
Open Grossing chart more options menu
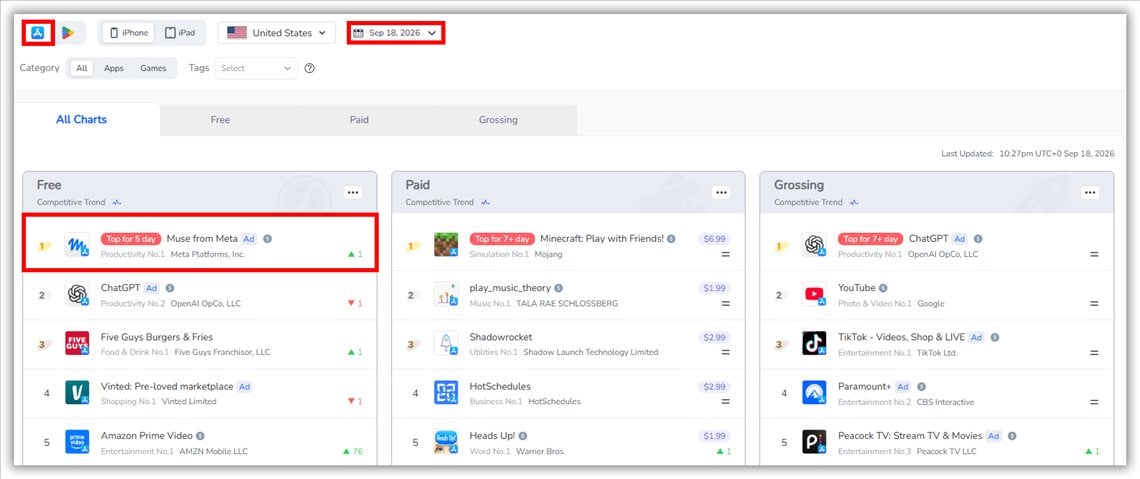click(x=1090, y=193)
